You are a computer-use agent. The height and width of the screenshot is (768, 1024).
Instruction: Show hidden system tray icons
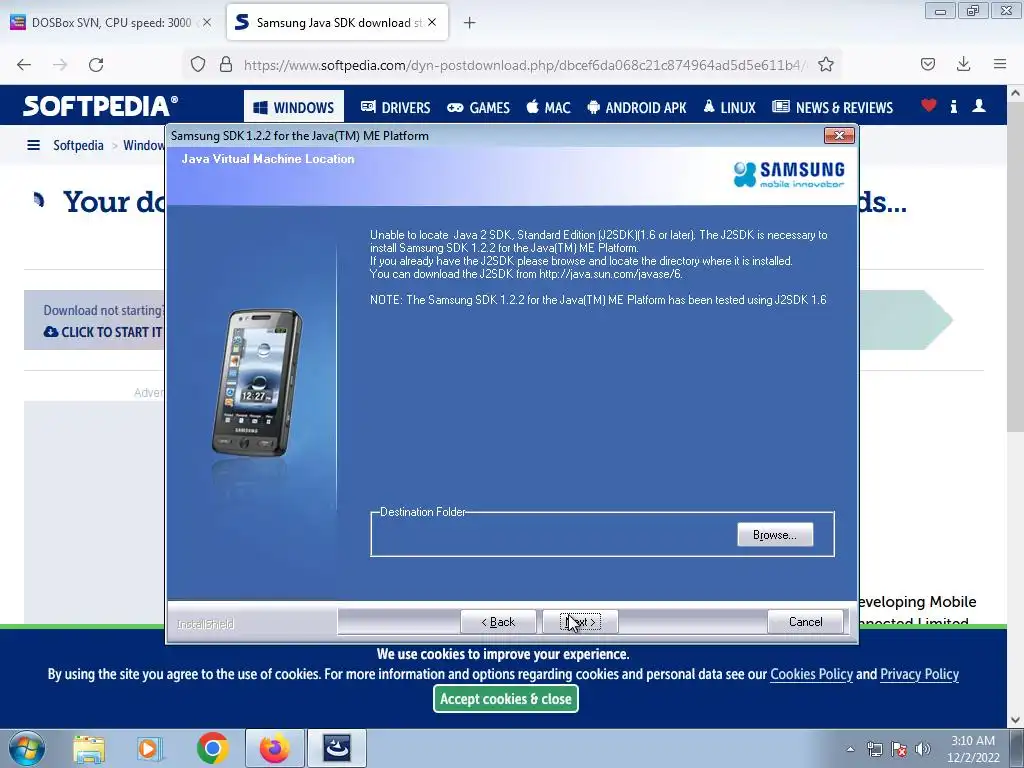point(850,749)
